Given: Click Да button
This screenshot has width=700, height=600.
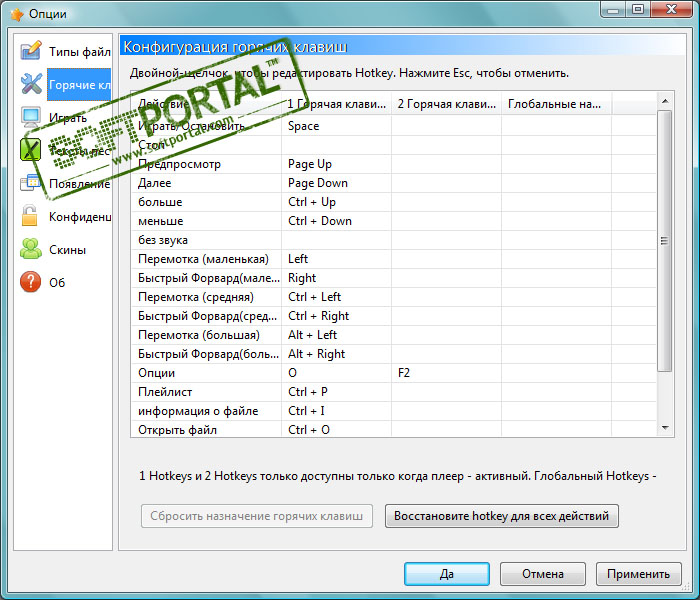Looking at the screenshot, I should click(x=447, y=574).
